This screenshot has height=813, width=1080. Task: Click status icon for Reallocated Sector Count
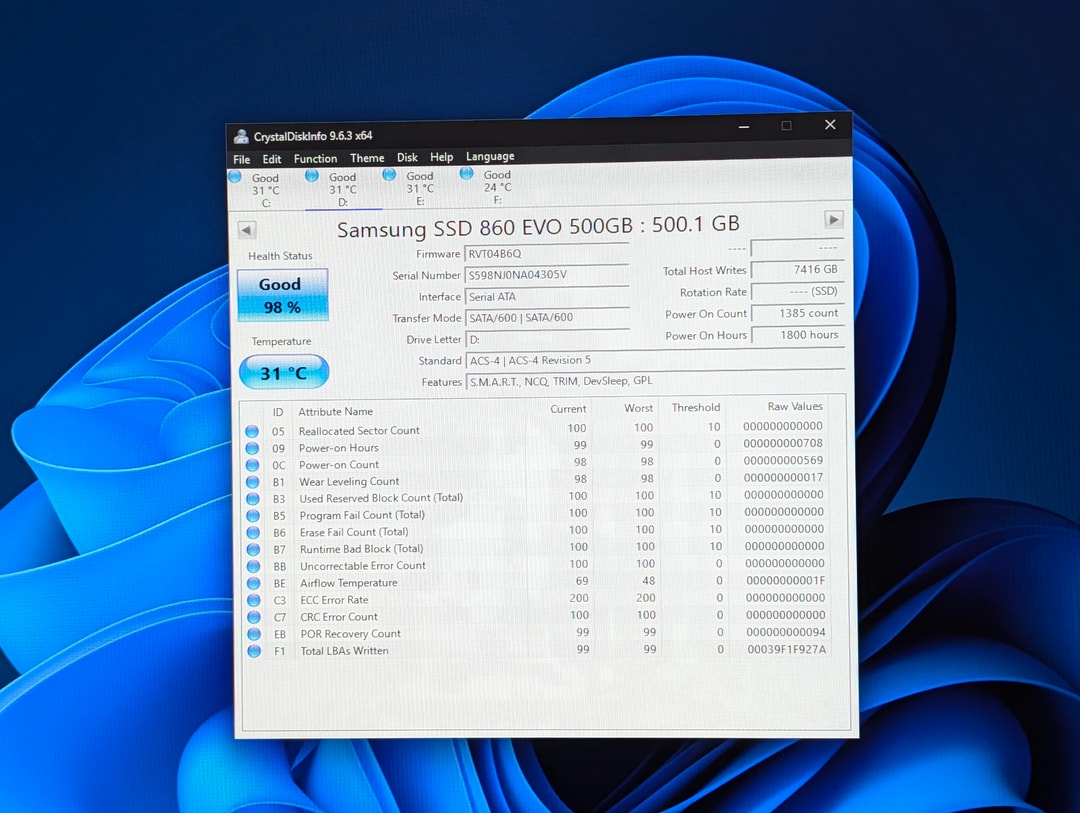click(x=252, y=431)
